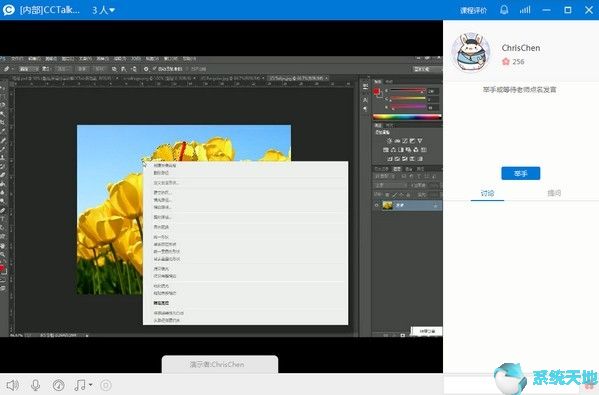Click the red R channel slider
599x395 pixels.
click(407, 91)
